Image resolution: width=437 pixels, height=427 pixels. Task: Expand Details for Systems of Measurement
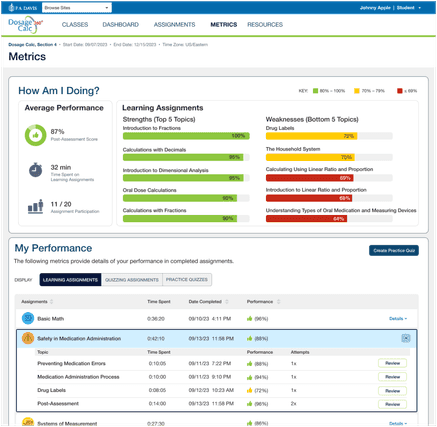398,423
